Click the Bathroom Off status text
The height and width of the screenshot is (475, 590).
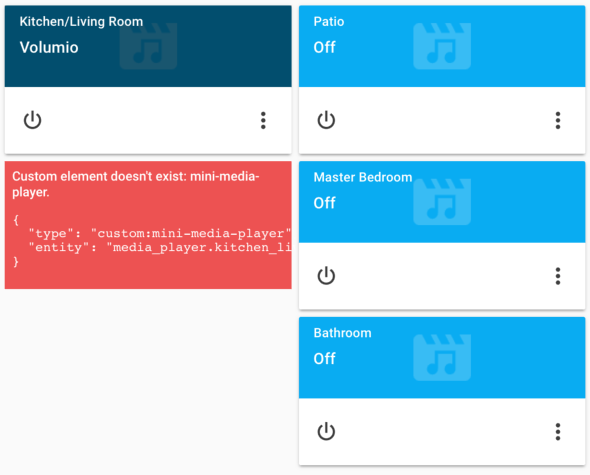point(324,359)
